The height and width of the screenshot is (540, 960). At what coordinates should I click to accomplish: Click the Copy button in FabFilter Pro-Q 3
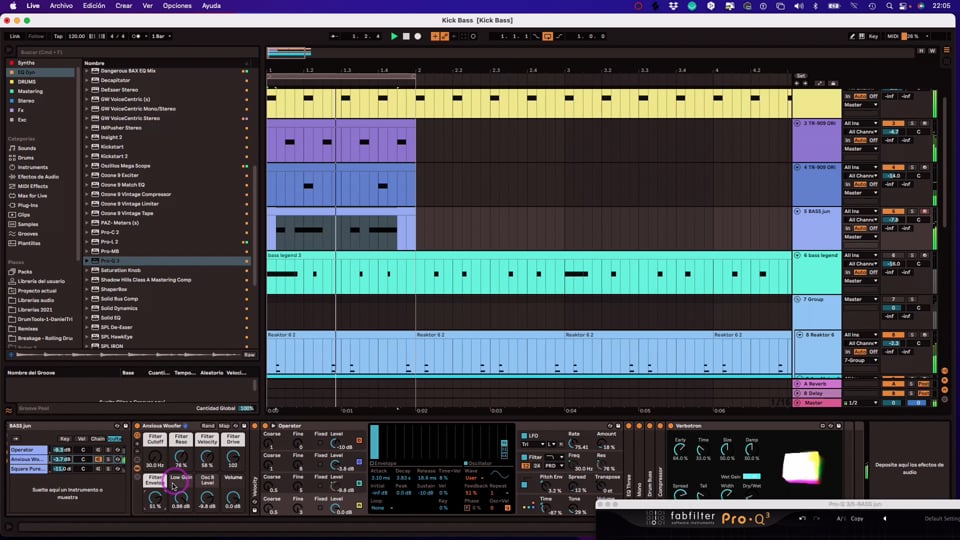click(x=857, y=519)
